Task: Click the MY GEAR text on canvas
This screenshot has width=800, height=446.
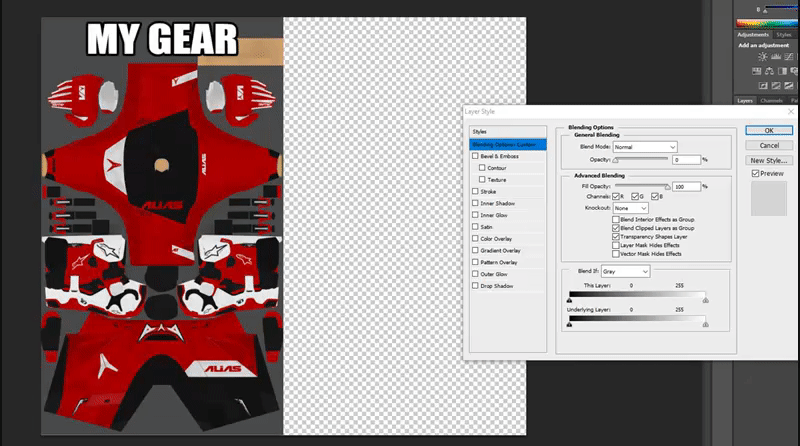Action: 162,39
